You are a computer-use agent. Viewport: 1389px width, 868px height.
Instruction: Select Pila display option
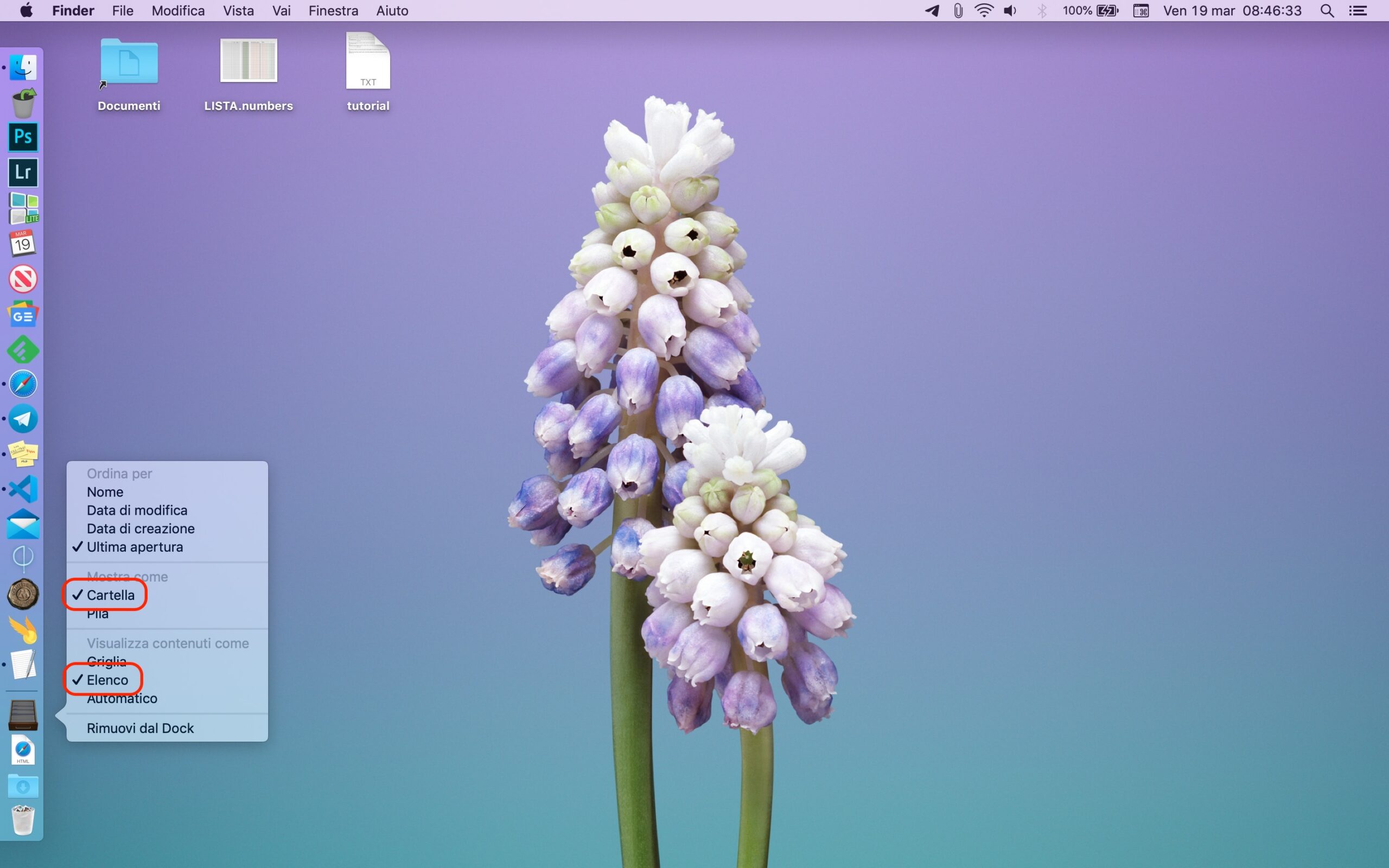coord(98,614)
